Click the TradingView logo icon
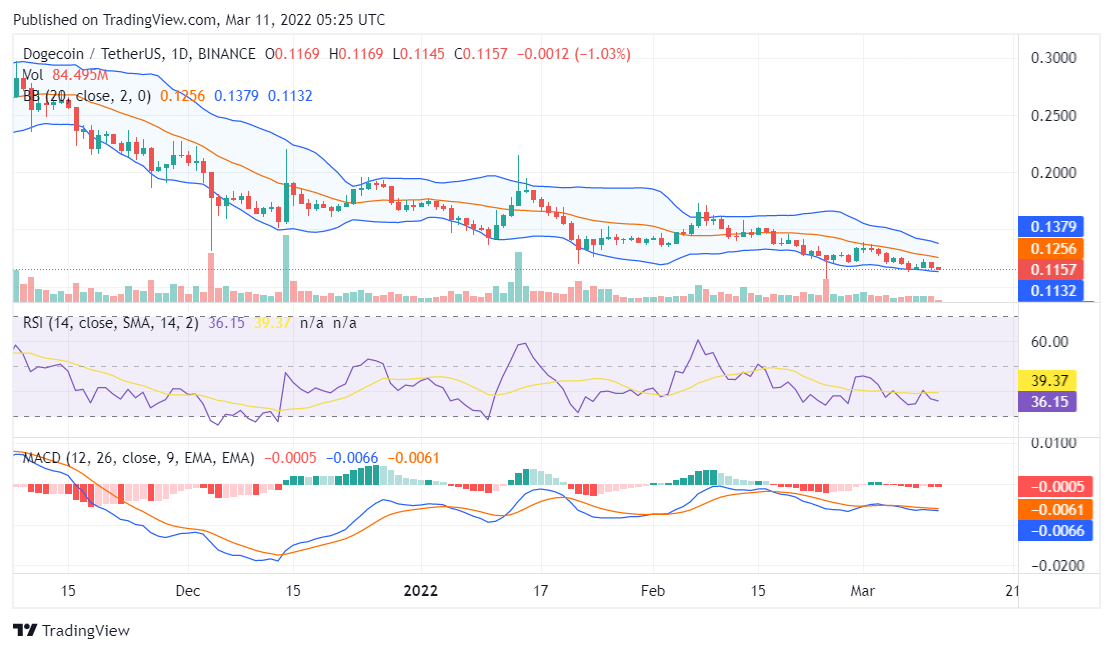Viewport: 1113px width, 652px height. pyautogui.click(x=24, y=631)
